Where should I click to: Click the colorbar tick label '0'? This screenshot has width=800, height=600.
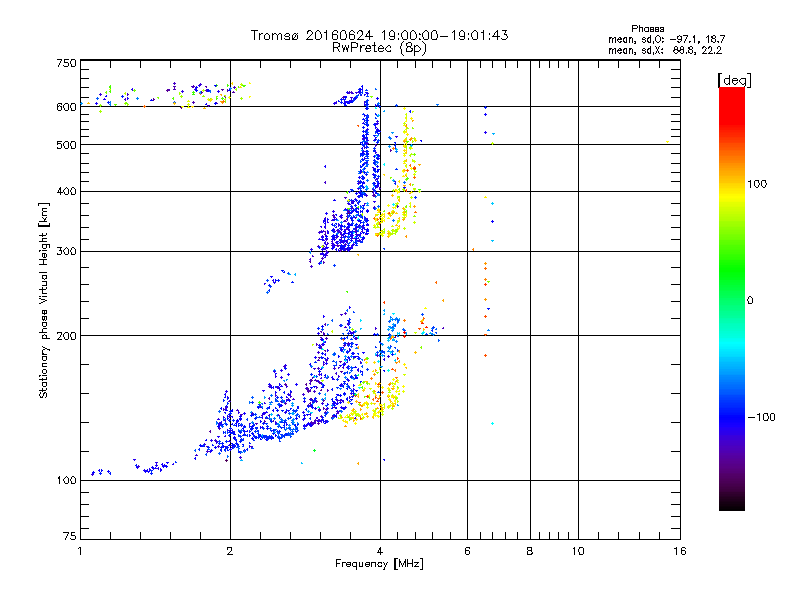750,301
